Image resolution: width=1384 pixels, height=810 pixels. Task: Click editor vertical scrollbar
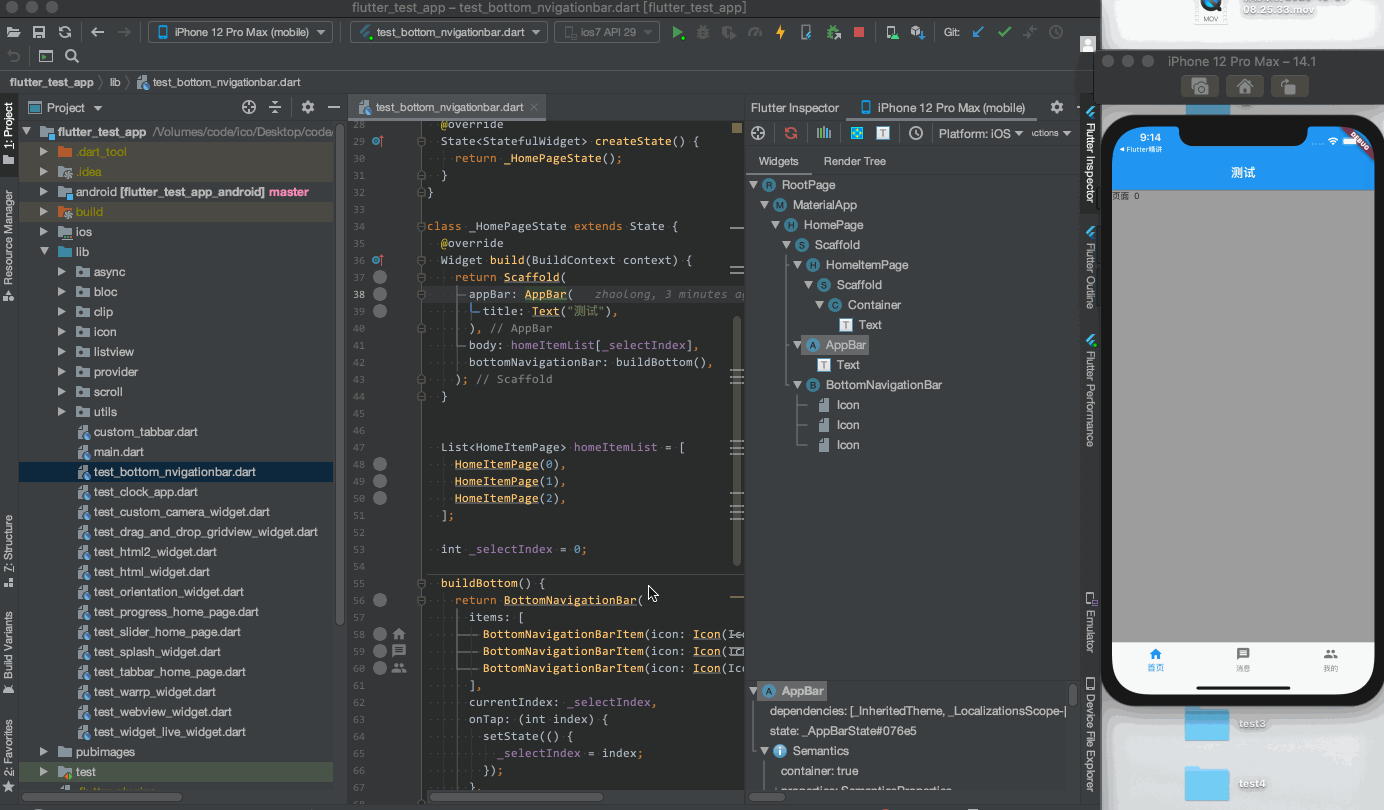point(738,440)
